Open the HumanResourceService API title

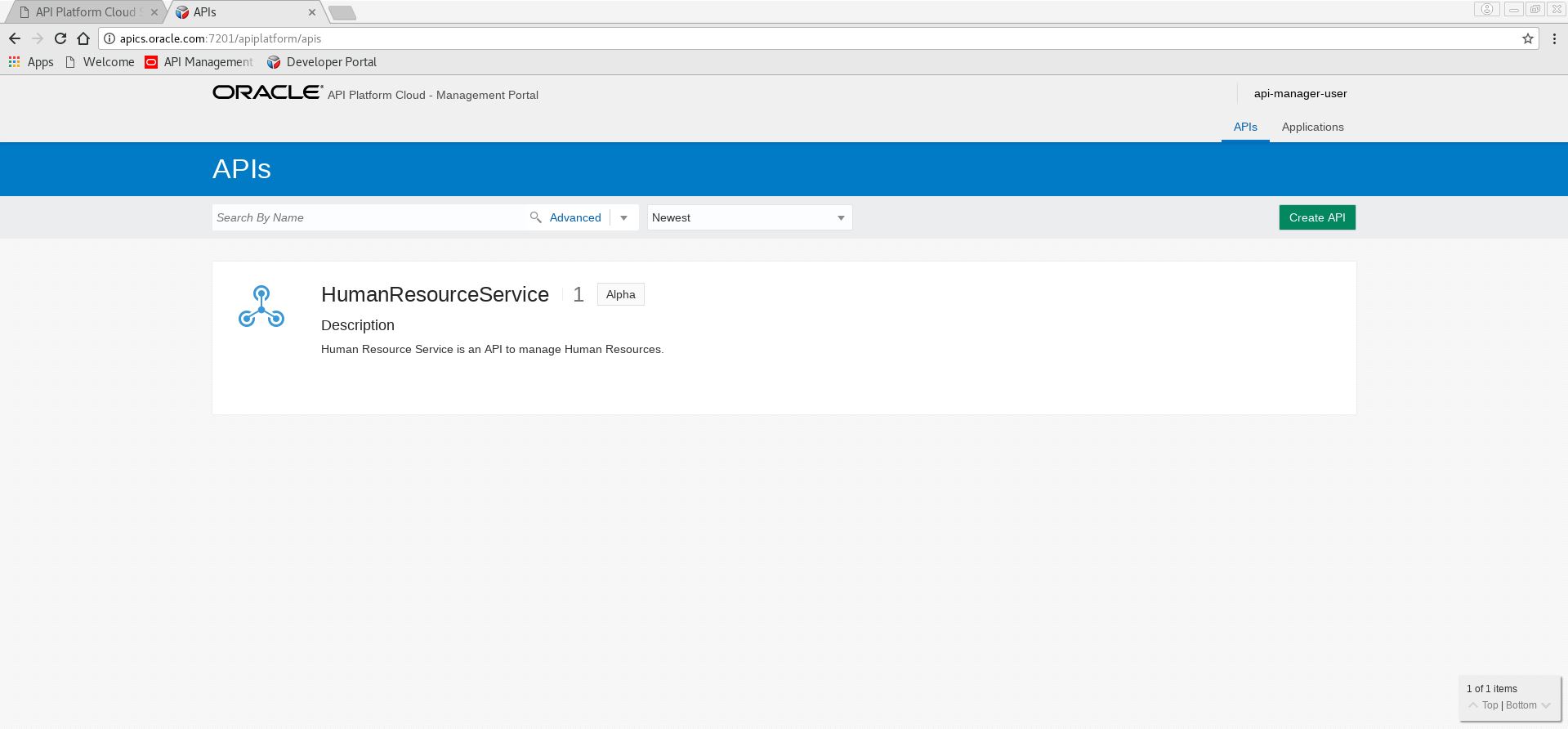pos(435,294)
